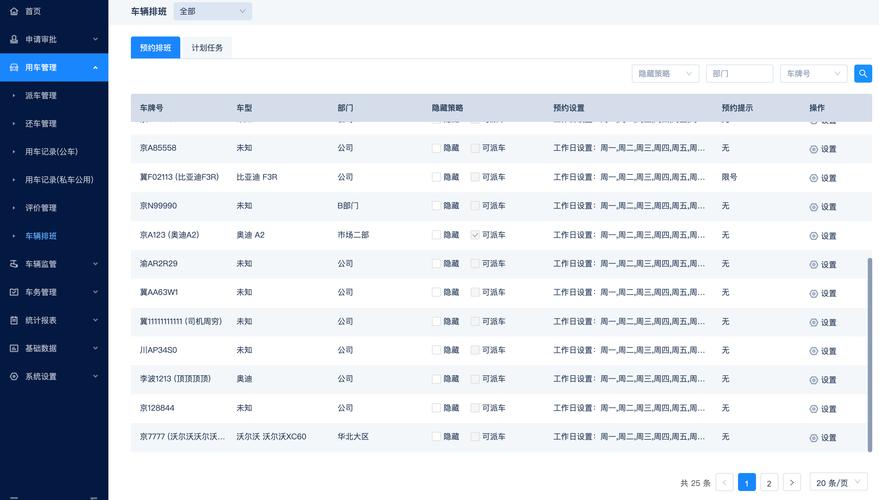Uncheck 可派车 for 京A123 奥迪A2

475,235
